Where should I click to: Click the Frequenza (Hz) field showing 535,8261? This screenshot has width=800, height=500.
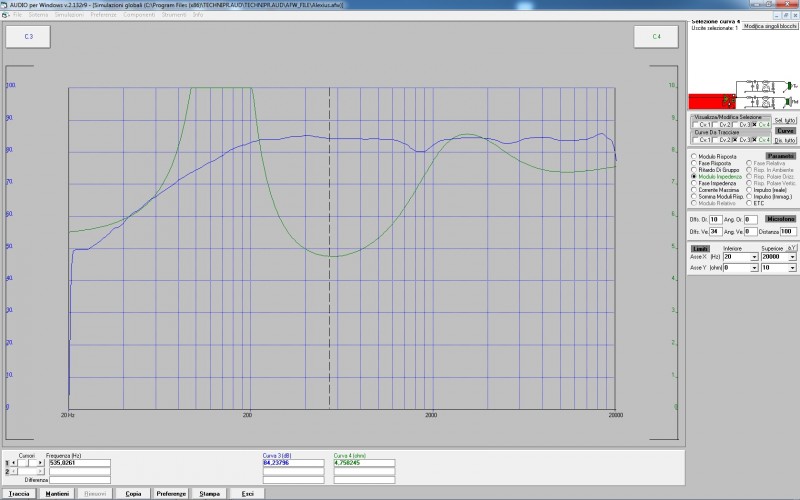click(80, 463)
